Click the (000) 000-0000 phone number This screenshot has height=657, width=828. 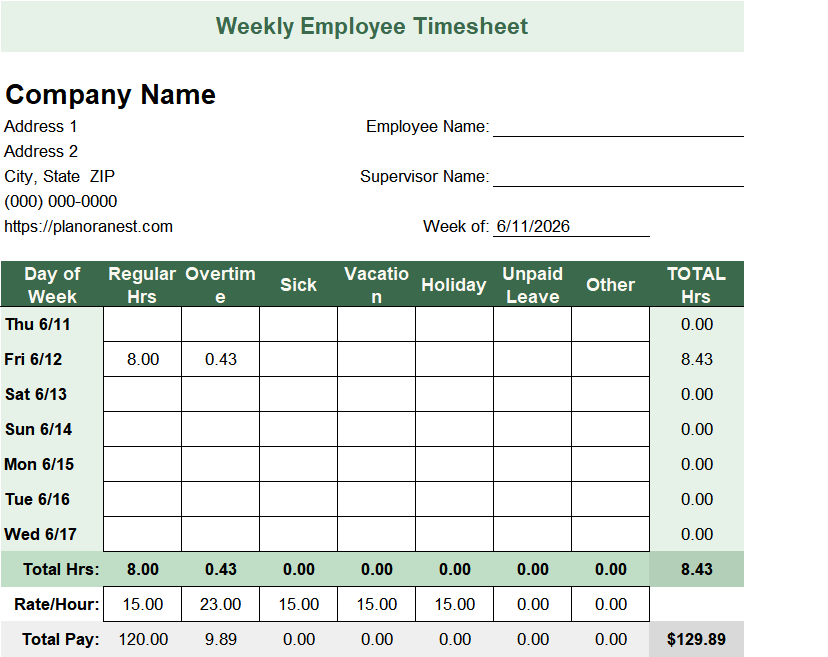coord(61,201)
